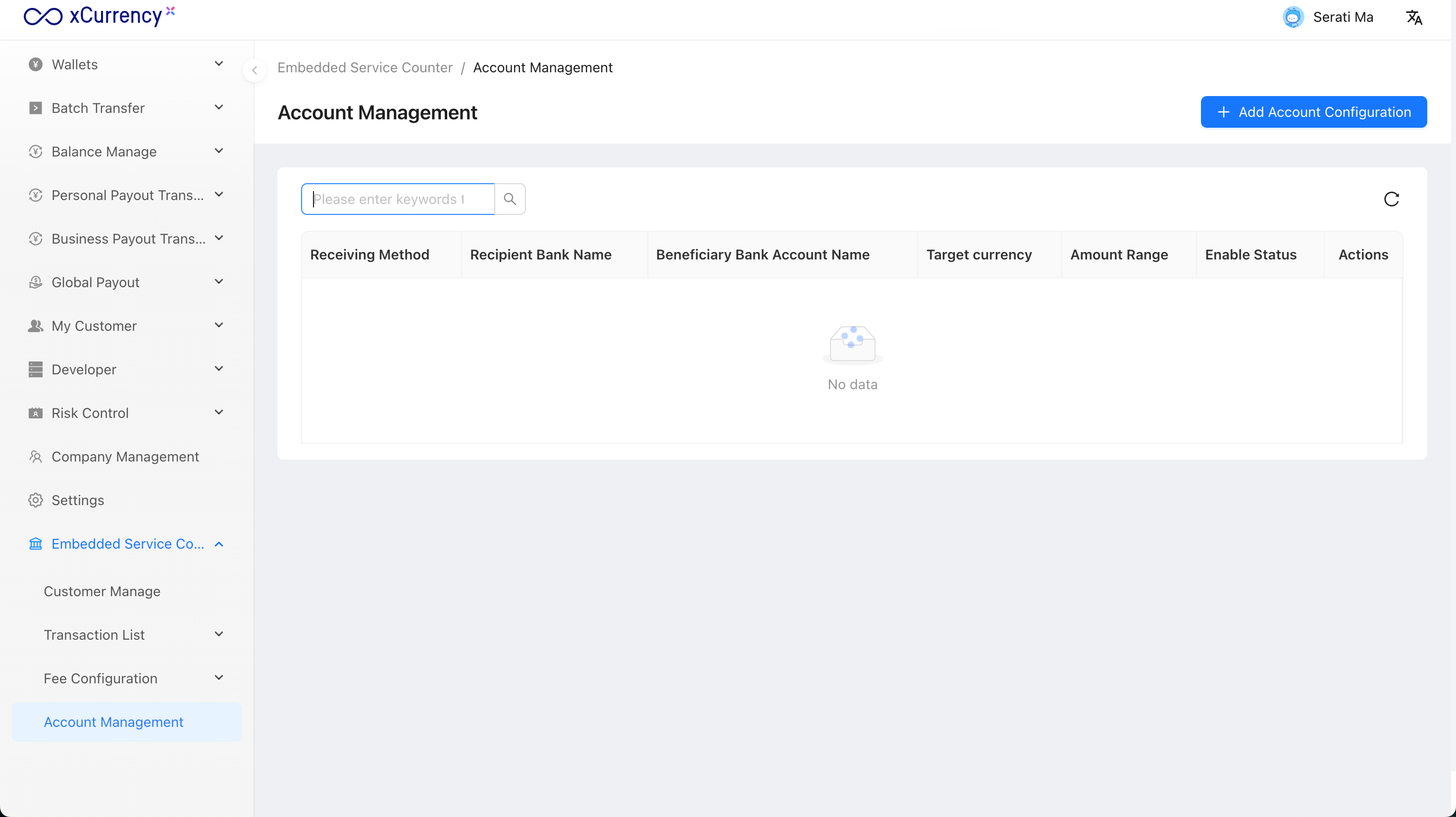Open the Global Payout menu
The image size is (1456, 817).
(95, 282)
